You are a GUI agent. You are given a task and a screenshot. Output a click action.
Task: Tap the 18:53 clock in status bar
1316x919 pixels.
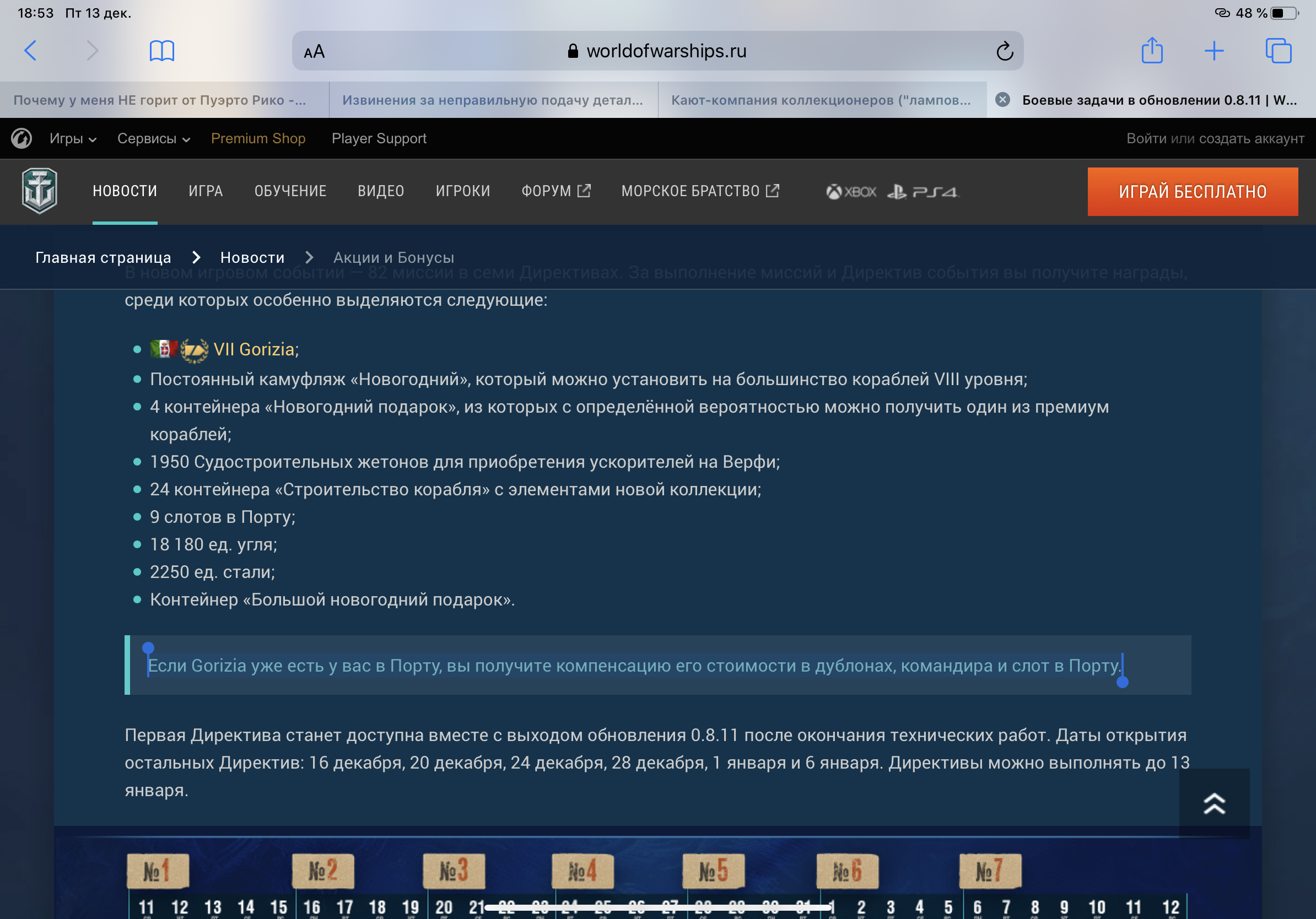click(35, 13)
